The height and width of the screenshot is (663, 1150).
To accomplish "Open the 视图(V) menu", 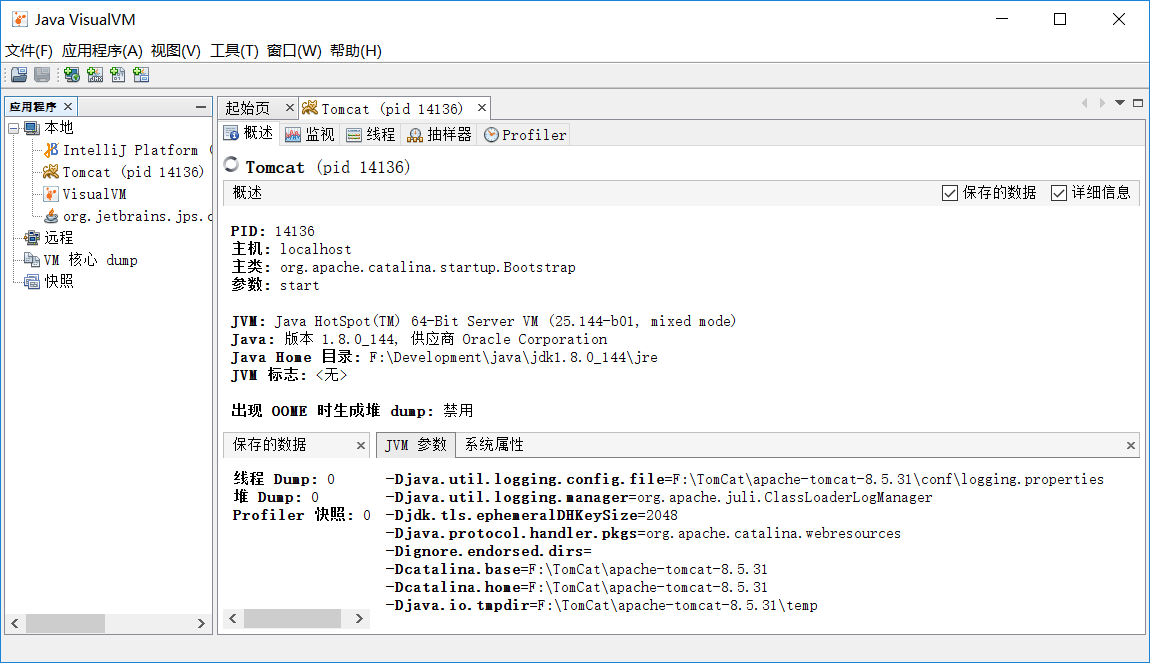I will tap(176, 51).
